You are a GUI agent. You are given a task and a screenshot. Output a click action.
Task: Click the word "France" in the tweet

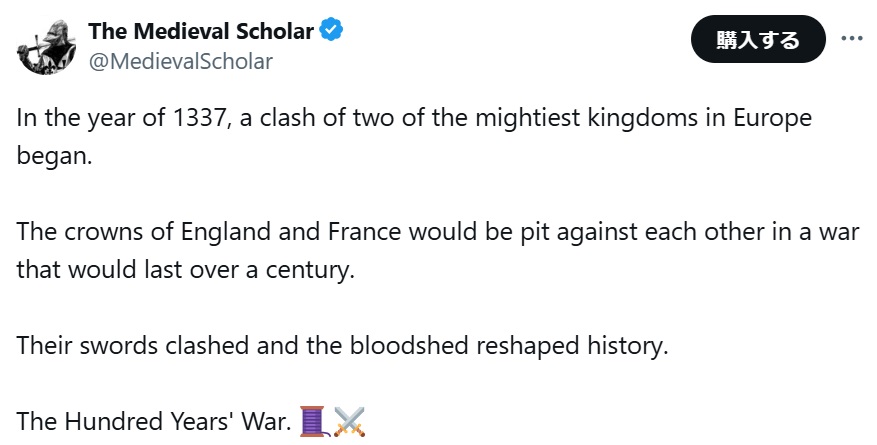[x=364, y=232]
